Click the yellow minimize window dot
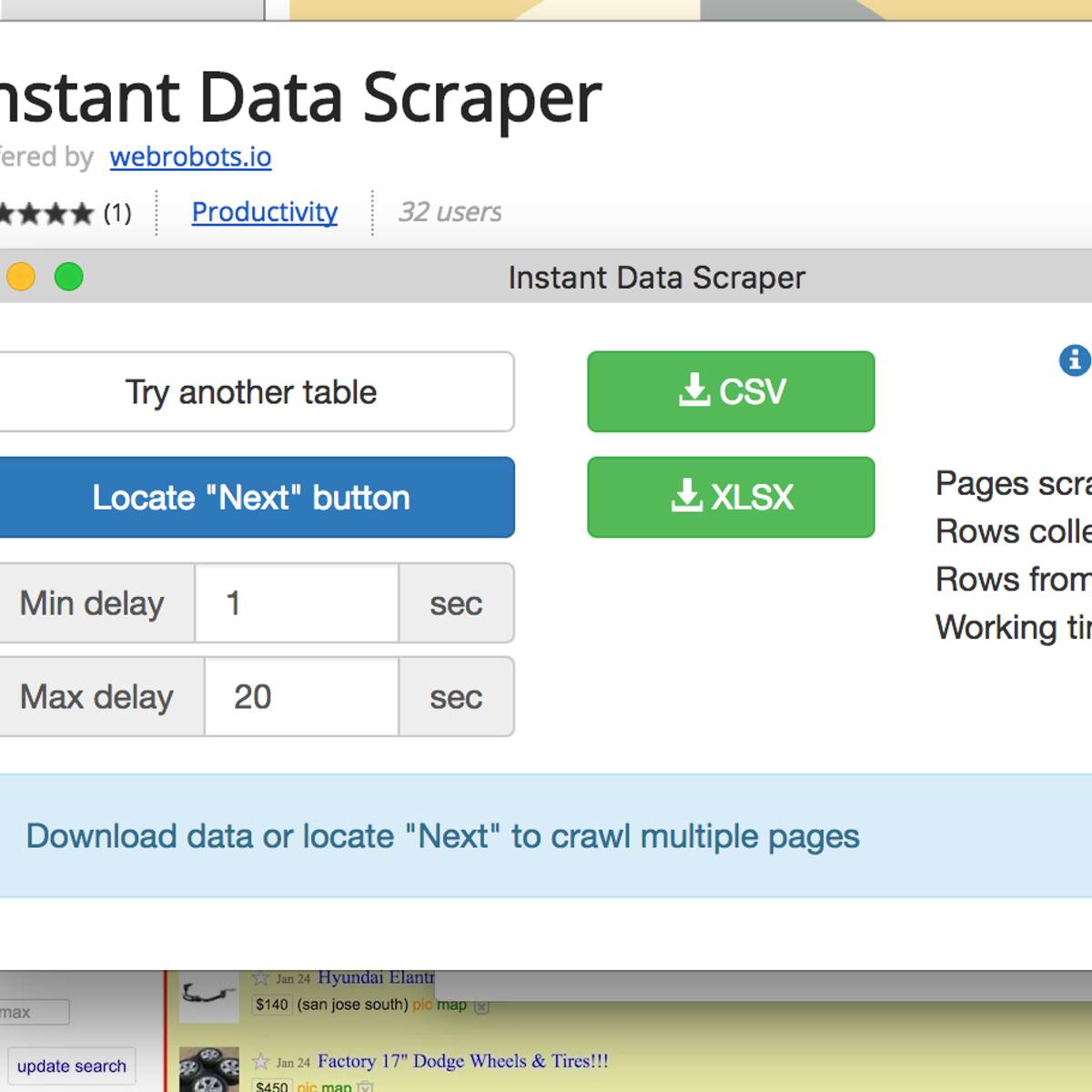Image resolution: width=1092 pixels, height=1092 pixels. tap(20, 277)
